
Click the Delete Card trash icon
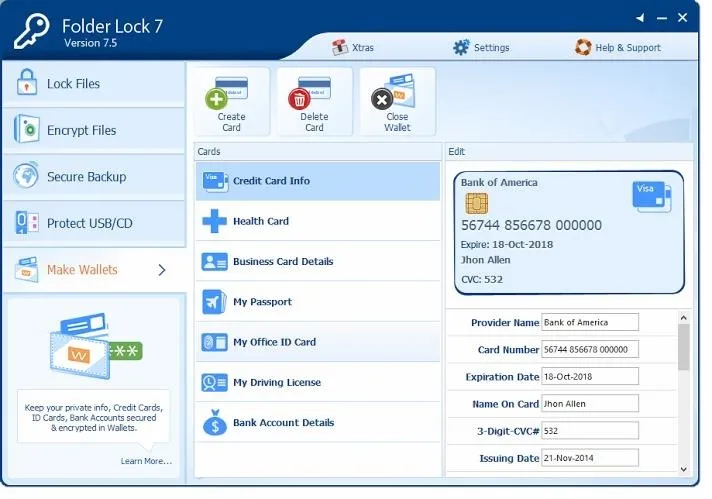(309, 93)
